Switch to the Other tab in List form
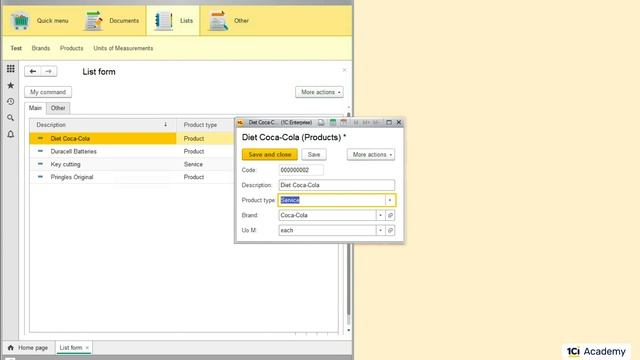Viewport: 640px width, 360px height. pos(58,108)
